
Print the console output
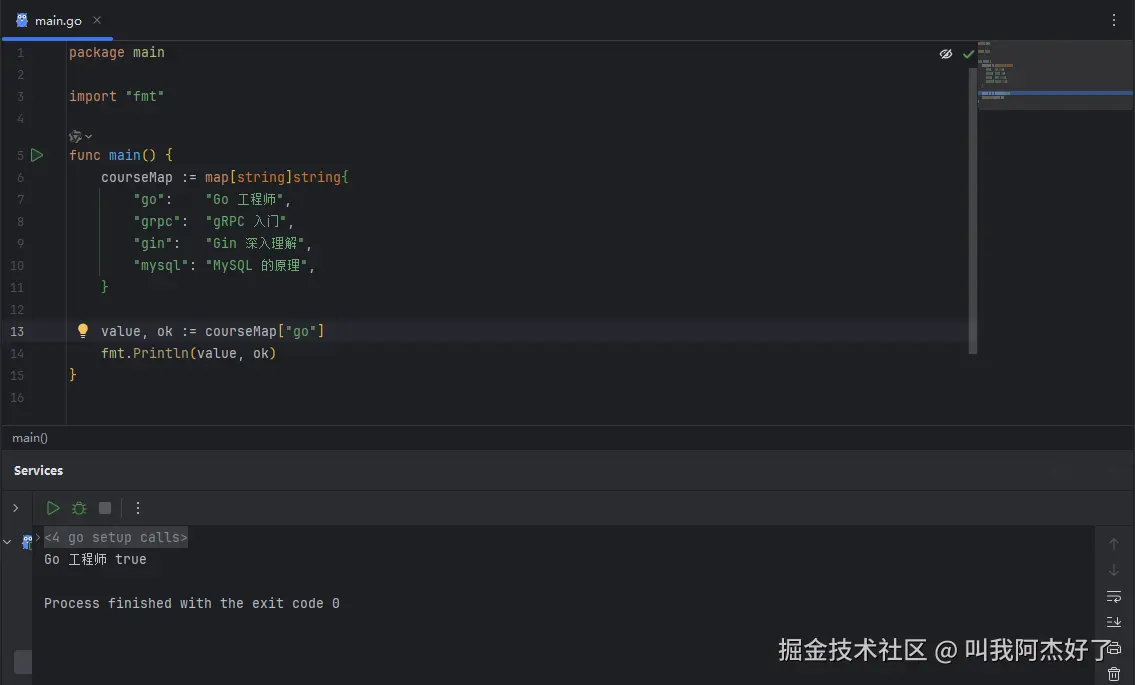[x=1114, y=648]
